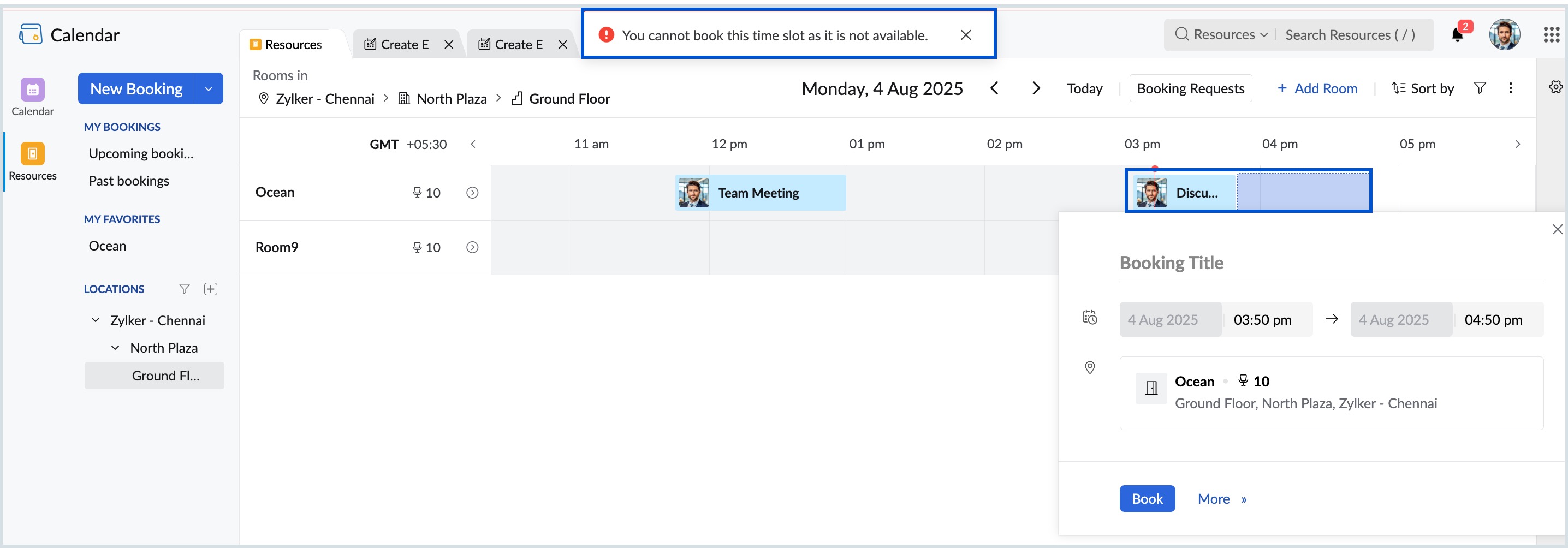The height and width of the screenshot is (548, 1568).
Task: Click the GMT +05:30 timezone label
Action: point(408,144)
